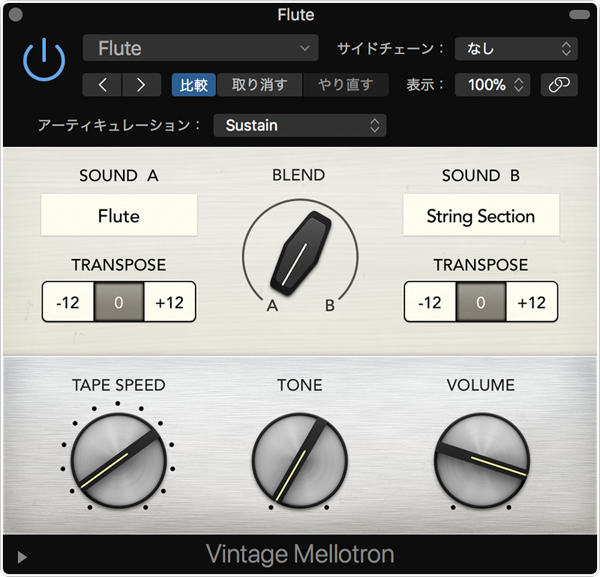The height and width of the screenshot is (577, 600).
Task: Click the SOUND B heading
Action: point(481,176)
